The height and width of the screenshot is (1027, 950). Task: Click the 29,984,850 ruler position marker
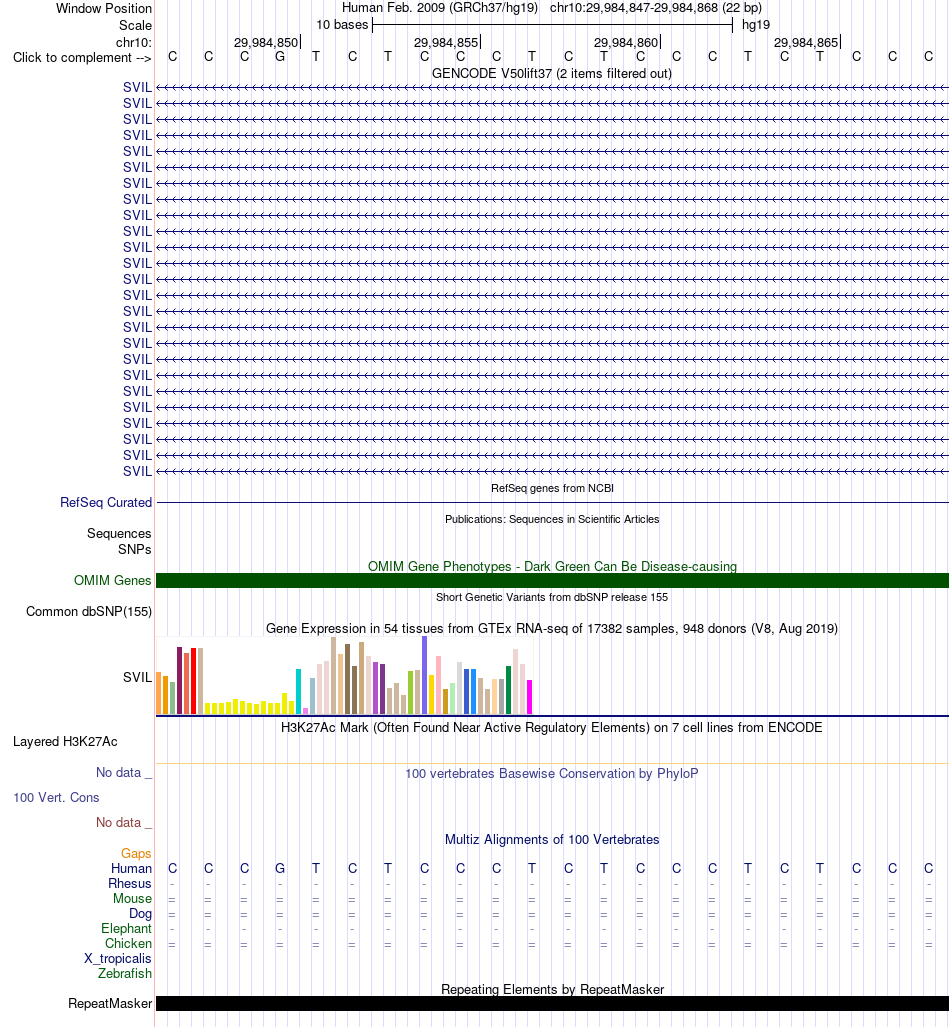(x=267, y=43)
